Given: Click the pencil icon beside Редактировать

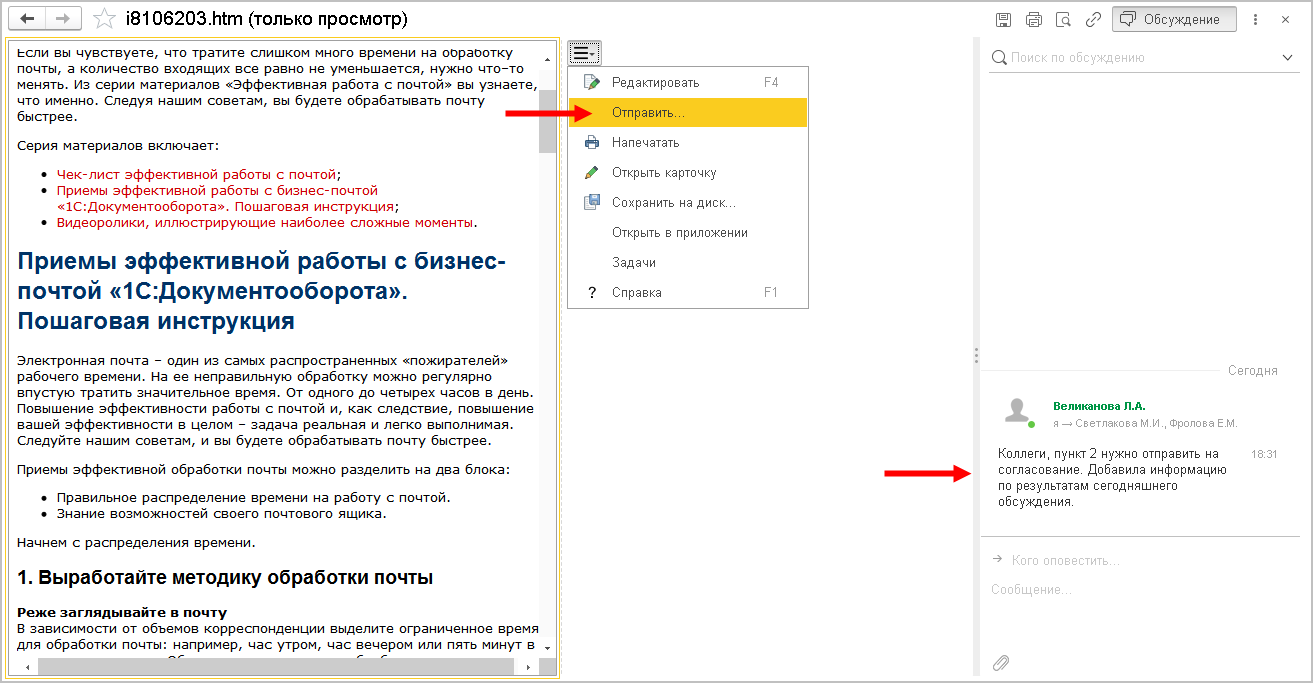Looking at the screenshot, I should click(x=592, y=82).
